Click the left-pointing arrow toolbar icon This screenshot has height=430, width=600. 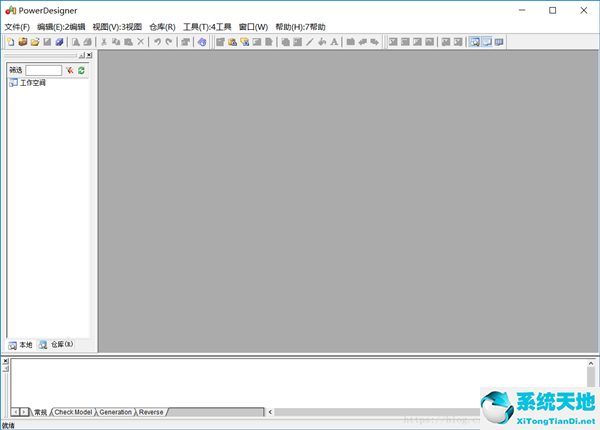[362, 42]
